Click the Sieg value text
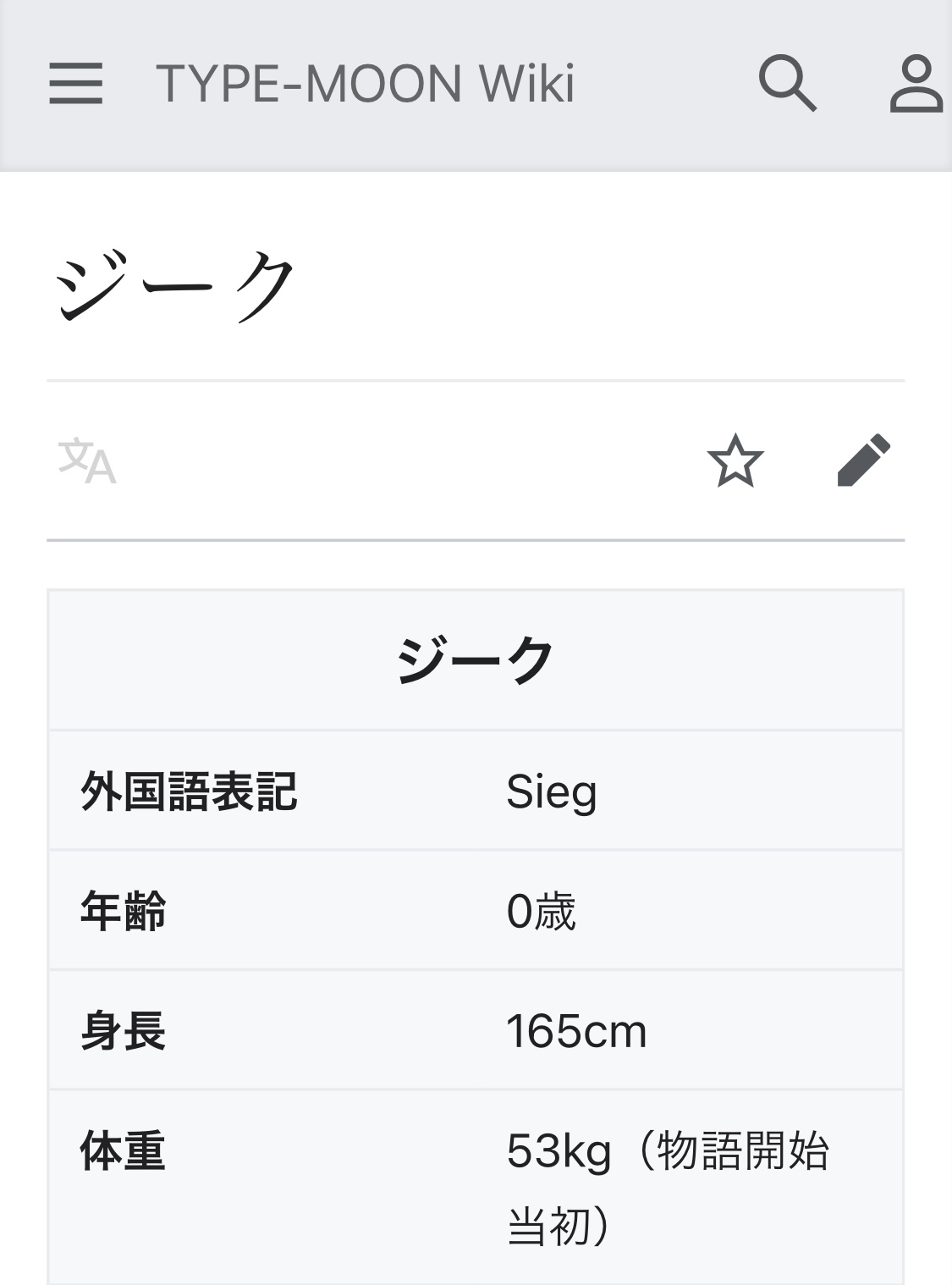Image resolution: width=952 pixels, height=1285 pixels. point(552,792)
